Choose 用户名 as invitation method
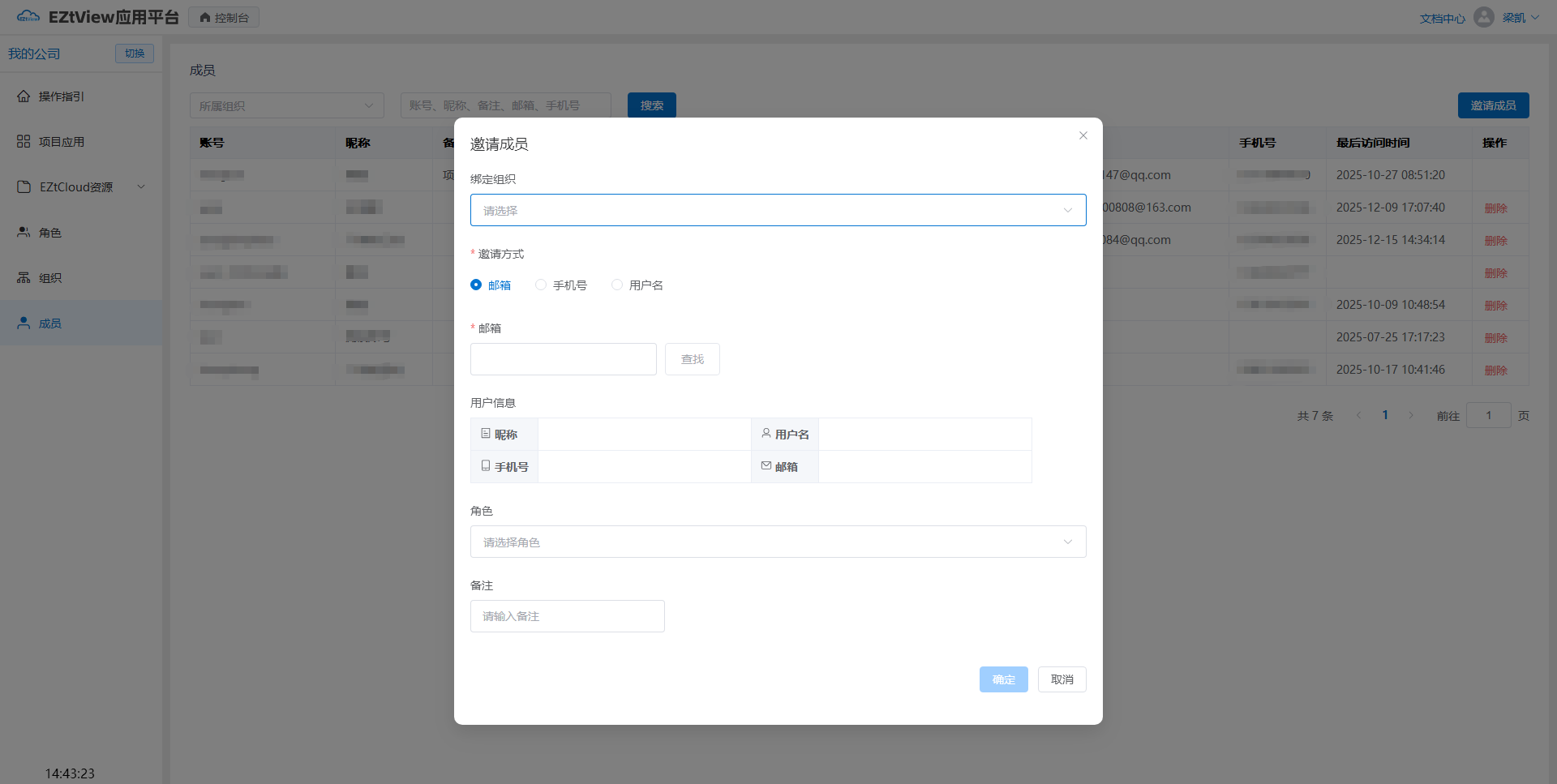1557x784 pixels. pos(617,285)
